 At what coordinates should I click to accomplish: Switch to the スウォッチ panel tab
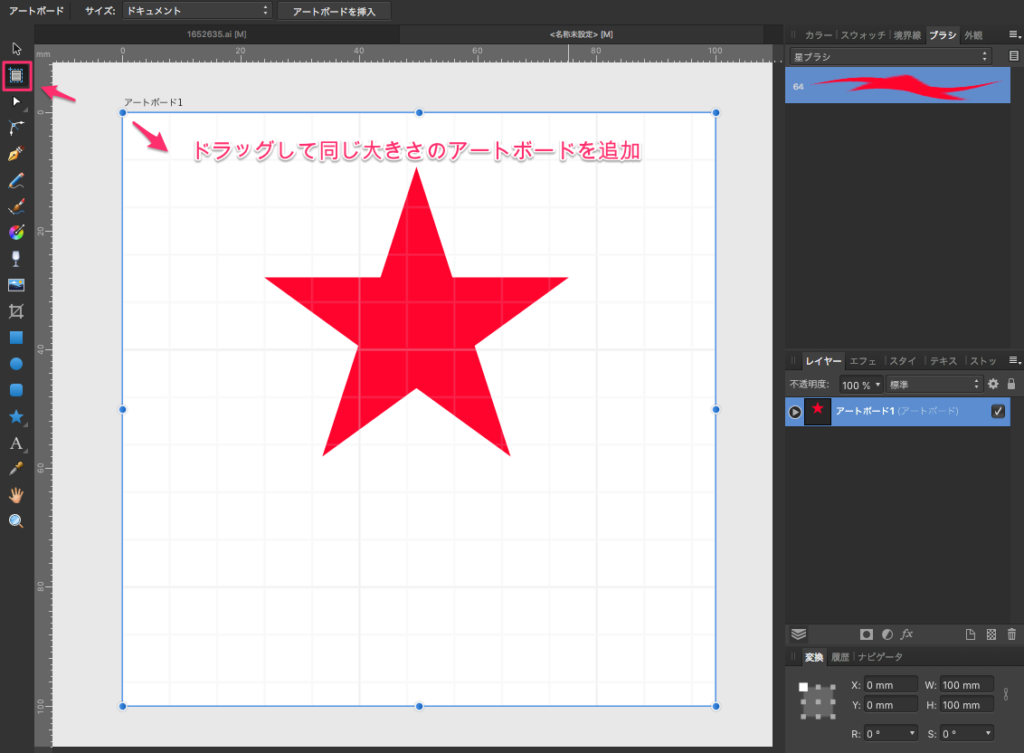click(861, 35)
